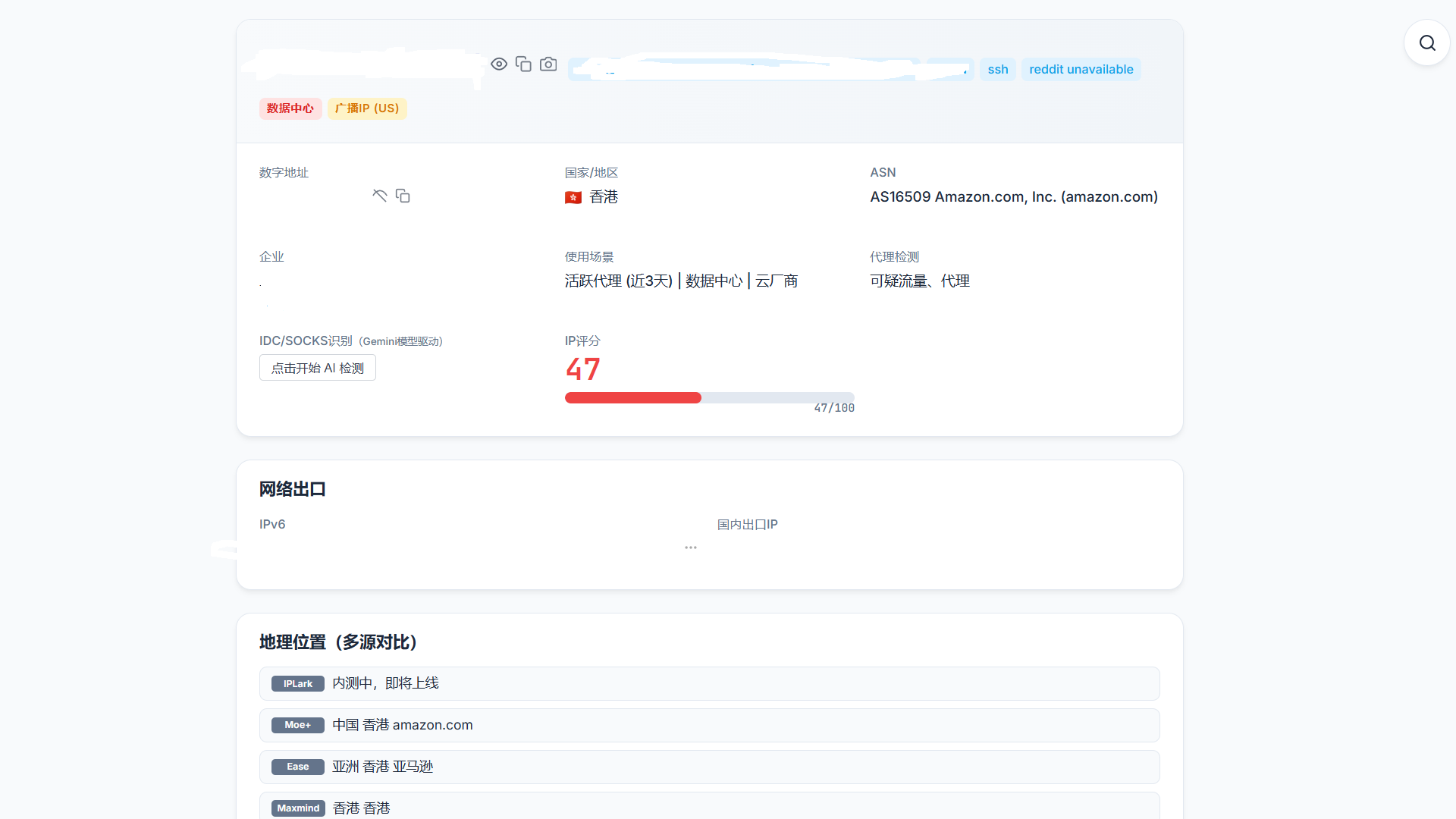
Task: Copy the IP with the header copy icon
Action: tap(523, 64)
